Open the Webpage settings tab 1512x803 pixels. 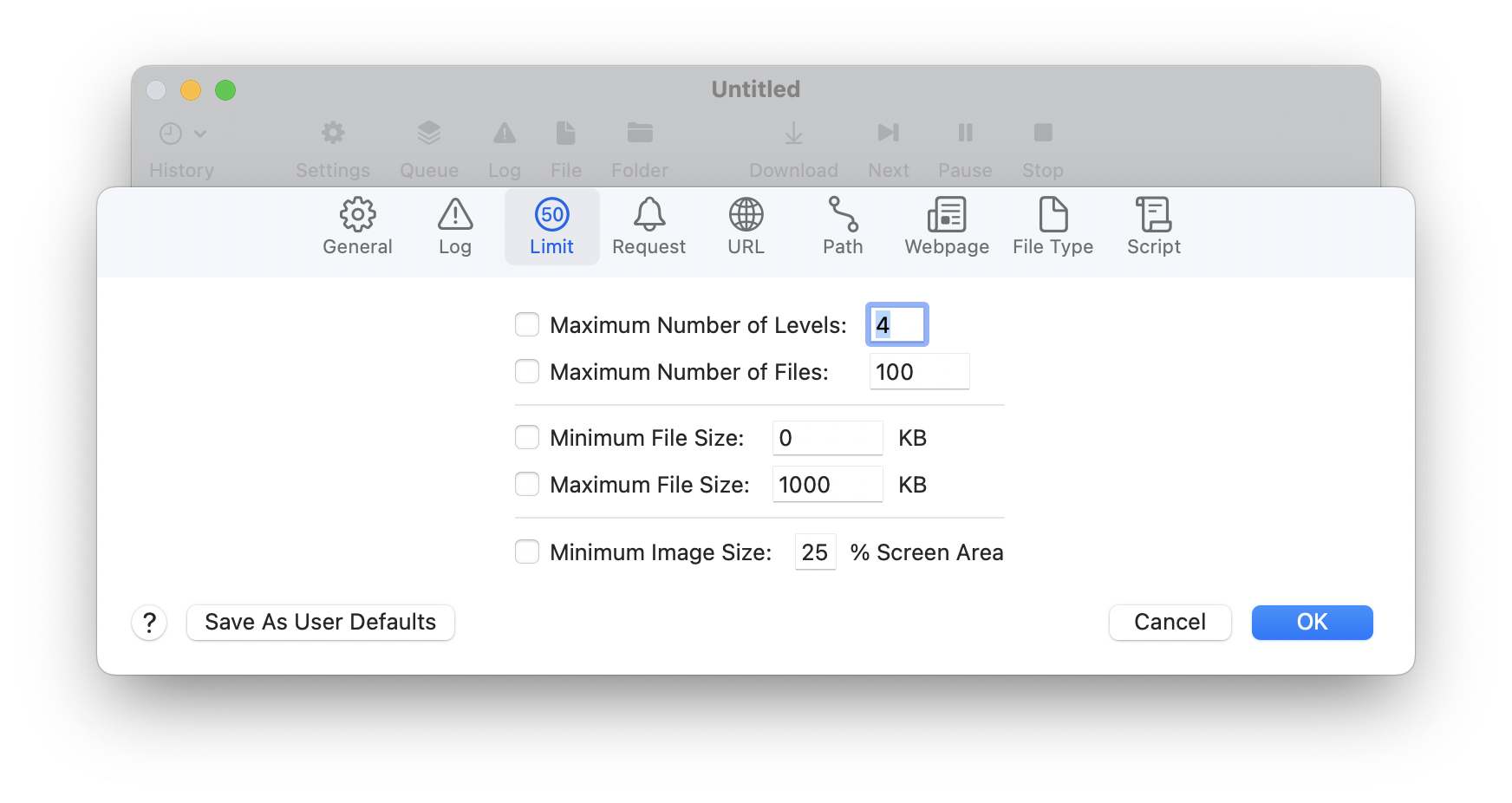click(947, 226)
